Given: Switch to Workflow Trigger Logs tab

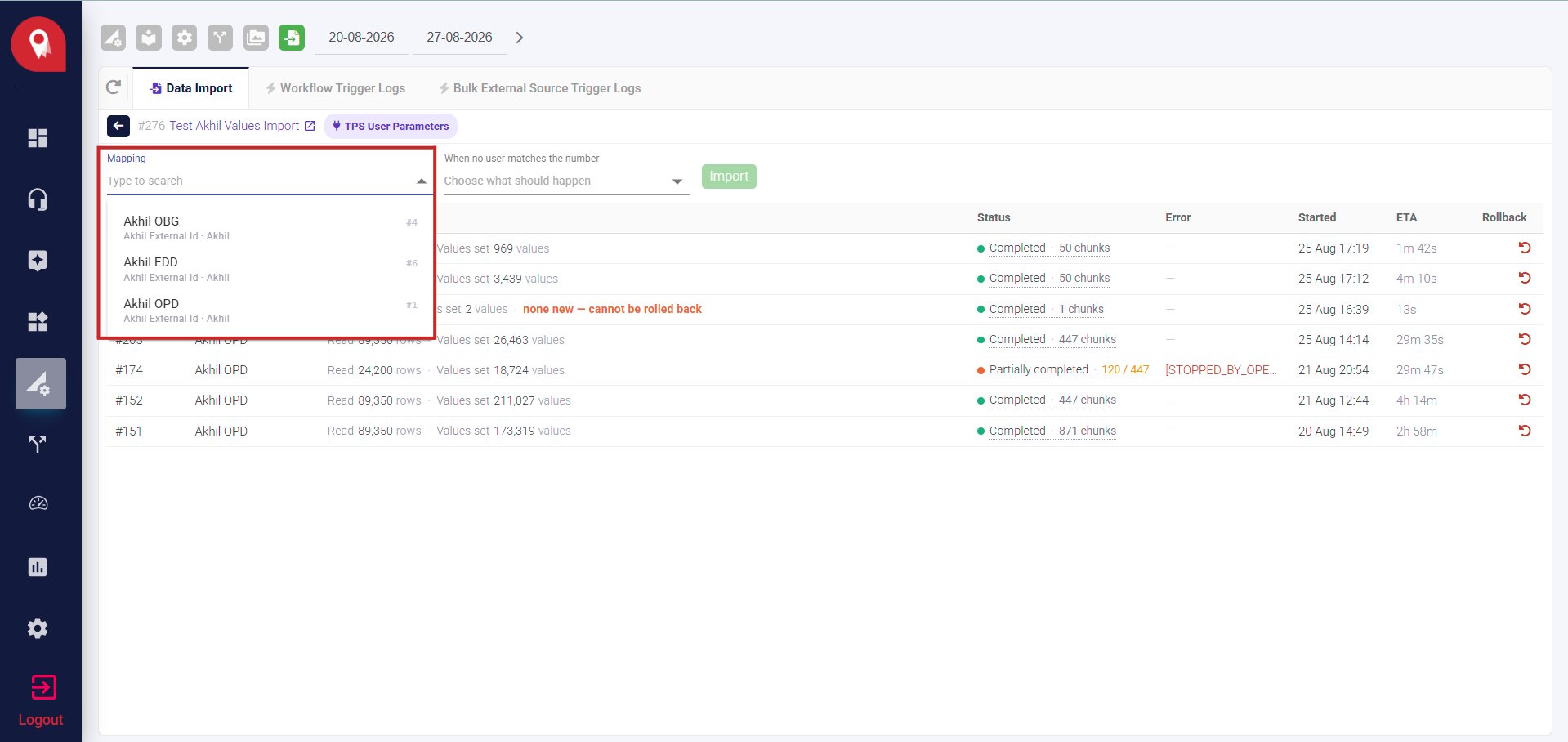Looking at the screenshot, I should [x=335, y=88].
